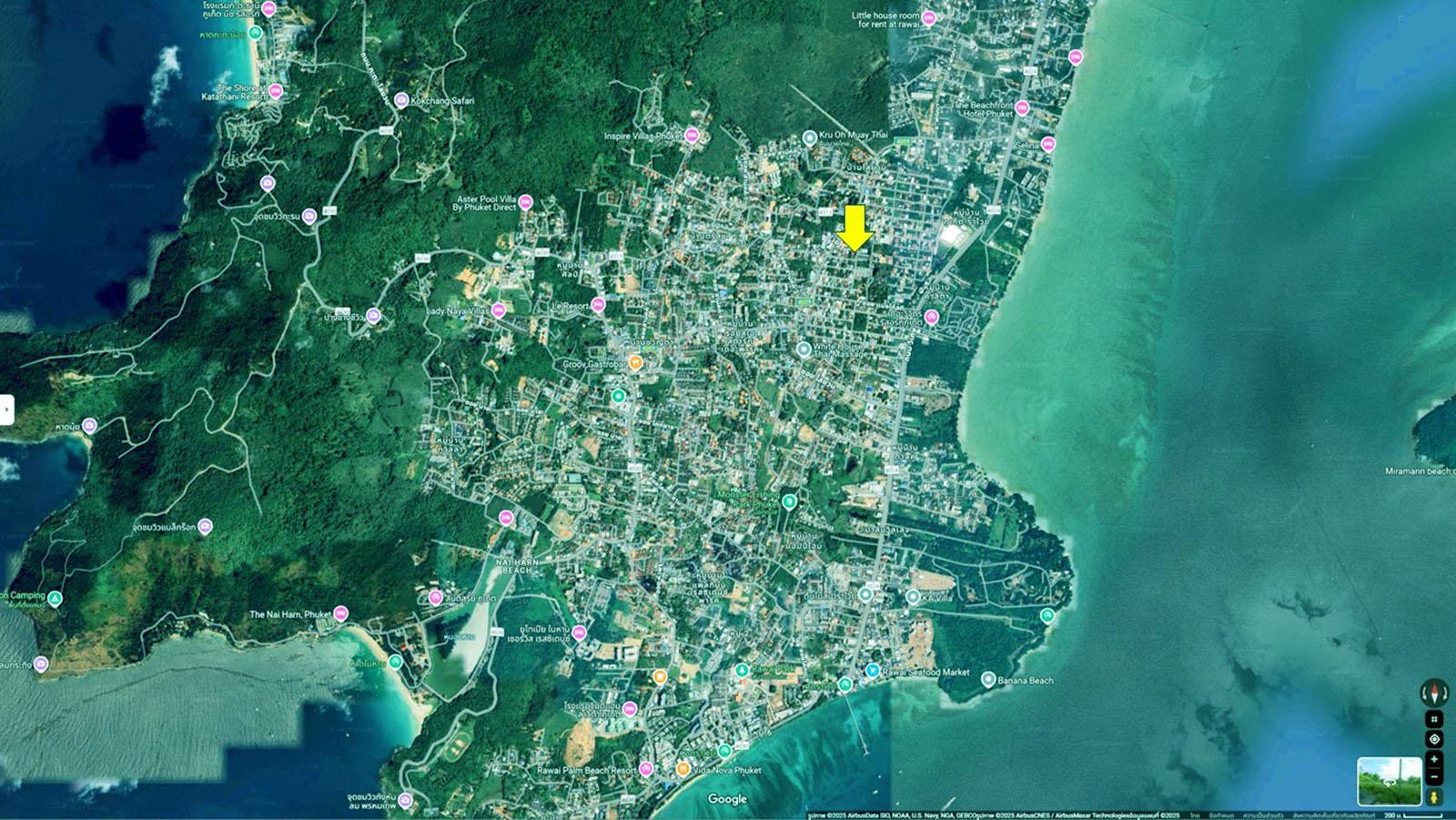Select The Nai Harn, Phuket hotel pin
This screenshot has width=1456, height=820.
coord(341,612)
